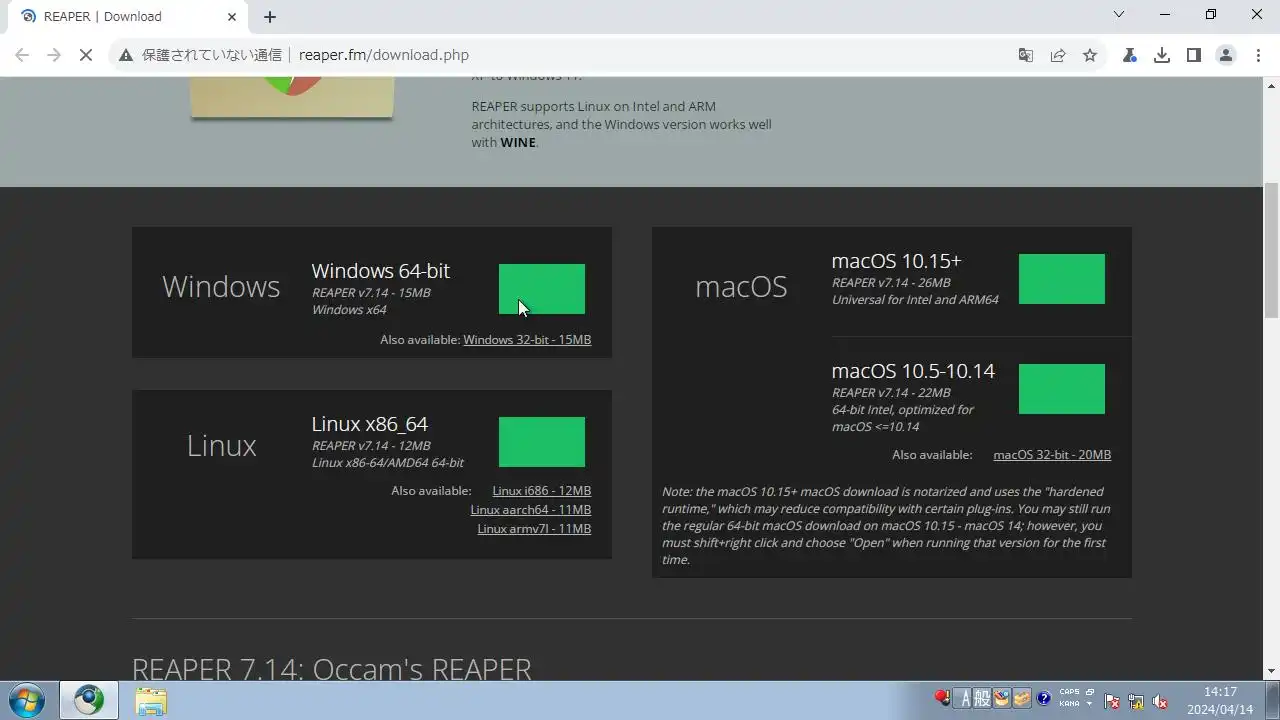Bookmark this page with star icon
The height and width of the screenshot is (720, 1280).
1090,55
